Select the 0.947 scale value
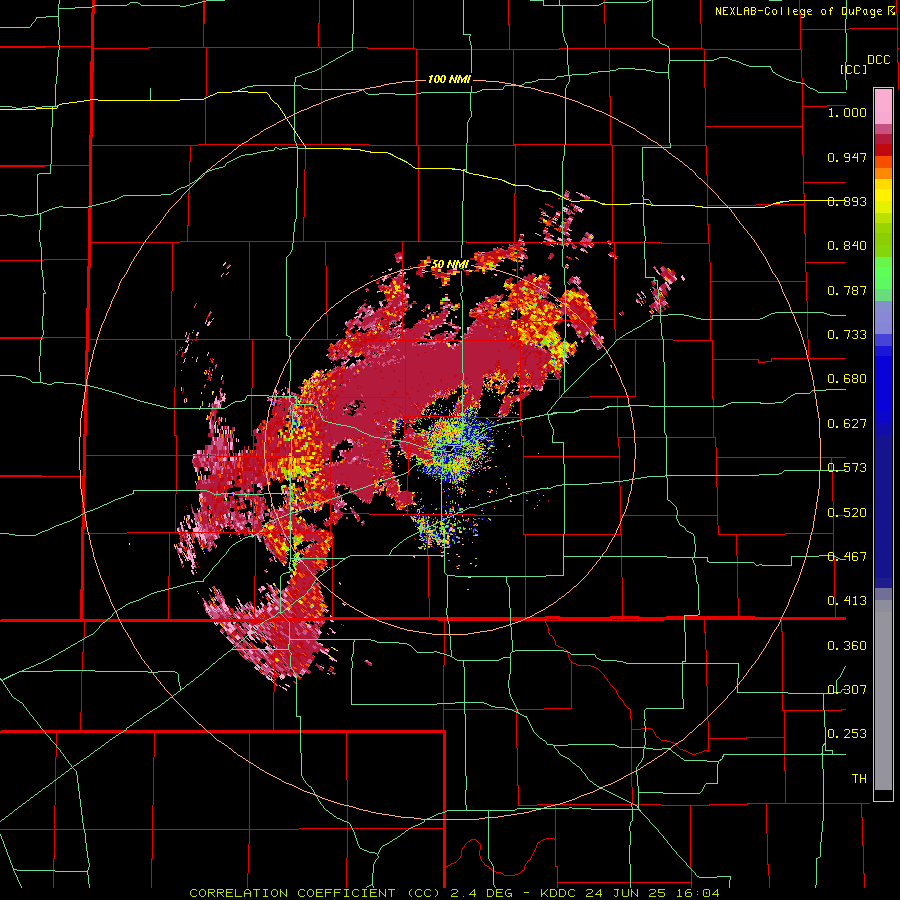The width and height of the screenshot is (900, 900). coord(847,157)
